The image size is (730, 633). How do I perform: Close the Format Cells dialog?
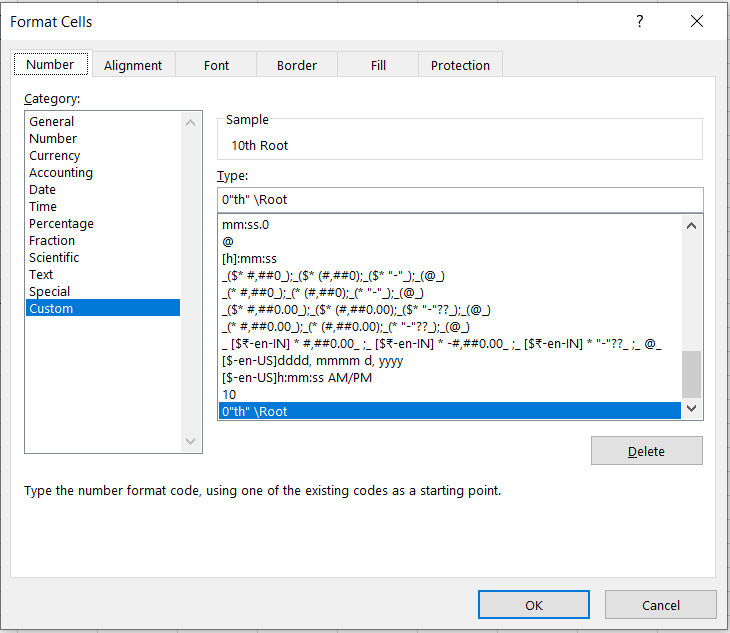coord(696,22)
